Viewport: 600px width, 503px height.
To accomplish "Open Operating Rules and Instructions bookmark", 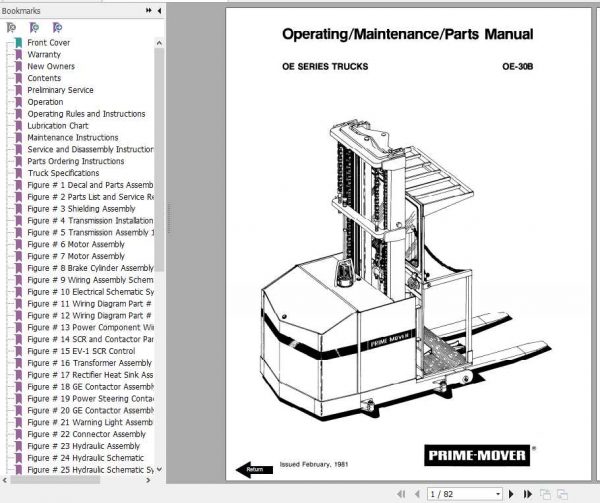I will 86,114.
